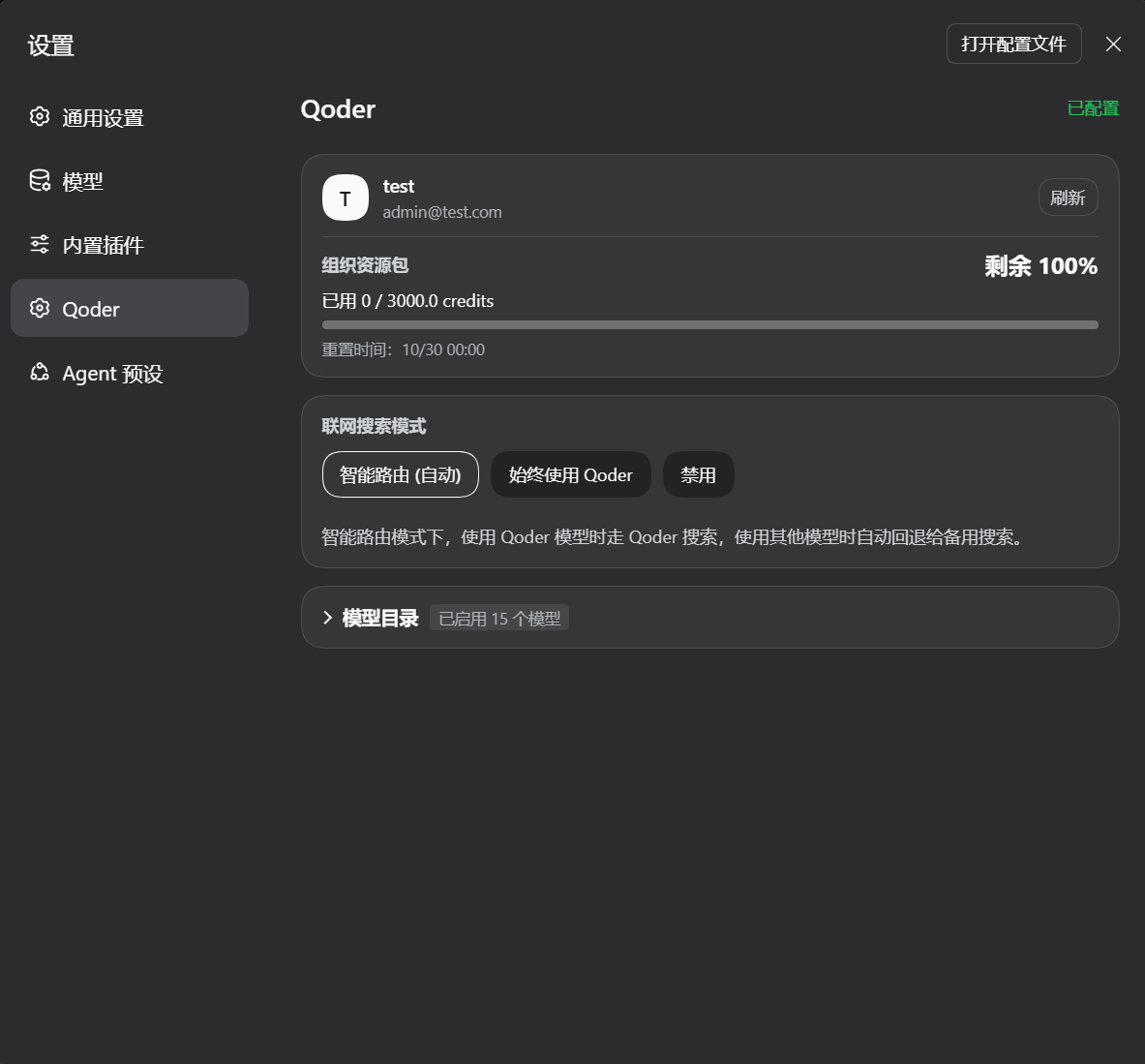Image resolution: width=1145 pixels, height=1064 pixels.
Task: Choose 始终使用 Qoder search mode
Action: pos(570,474)
